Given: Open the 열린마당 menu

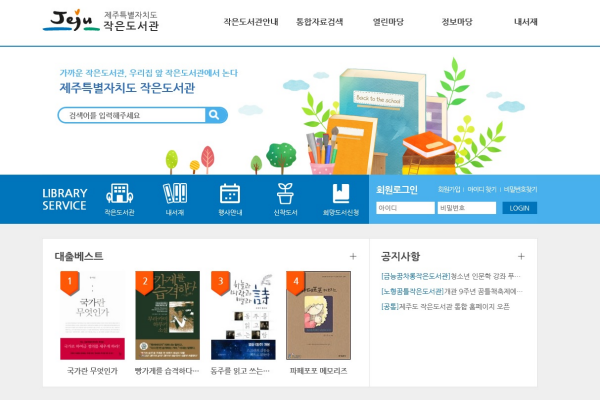Looking at the screenshot, I should [x=388, y=22].
